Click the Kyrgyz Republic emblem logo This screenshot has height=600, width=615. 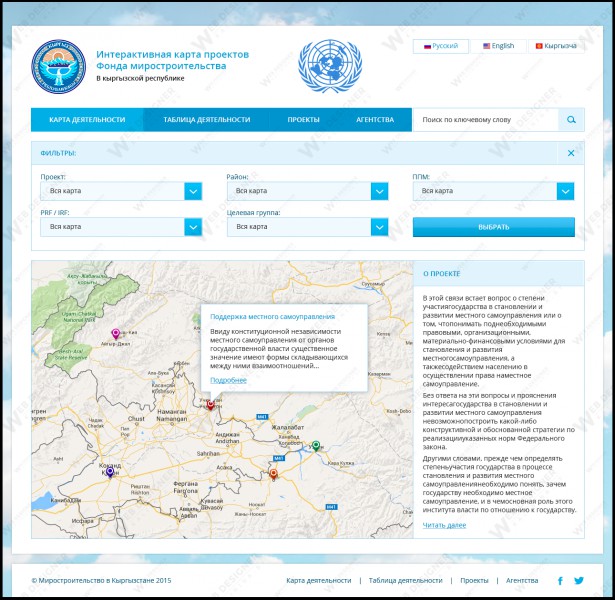(x=58, y=66)
